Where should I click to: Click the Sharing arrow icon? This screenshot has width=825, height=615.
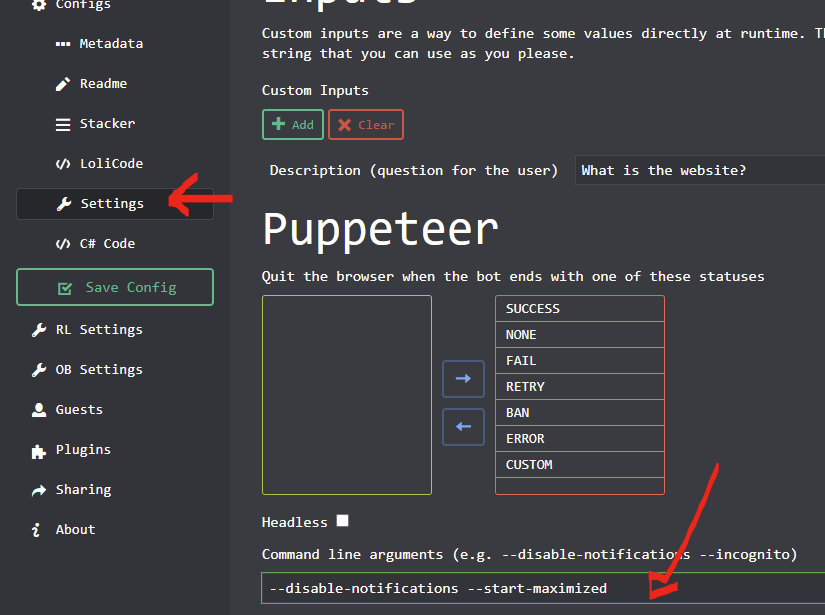[x=39, y=490]
